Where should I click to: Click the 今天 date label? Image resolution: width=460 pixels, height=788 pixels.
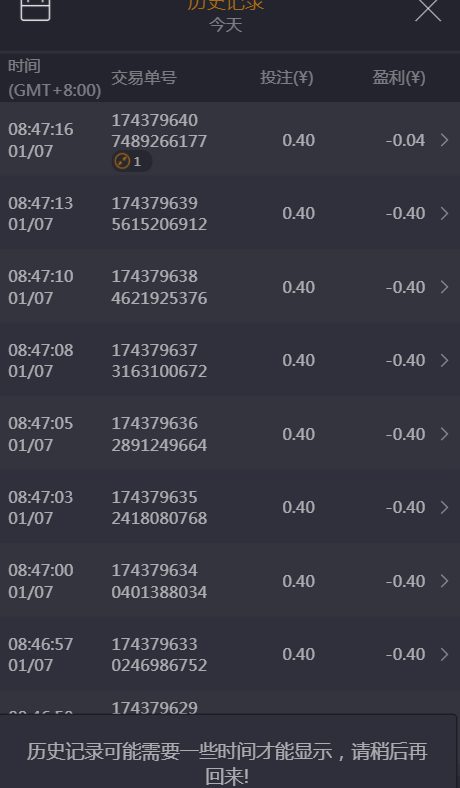click(226, 25)
